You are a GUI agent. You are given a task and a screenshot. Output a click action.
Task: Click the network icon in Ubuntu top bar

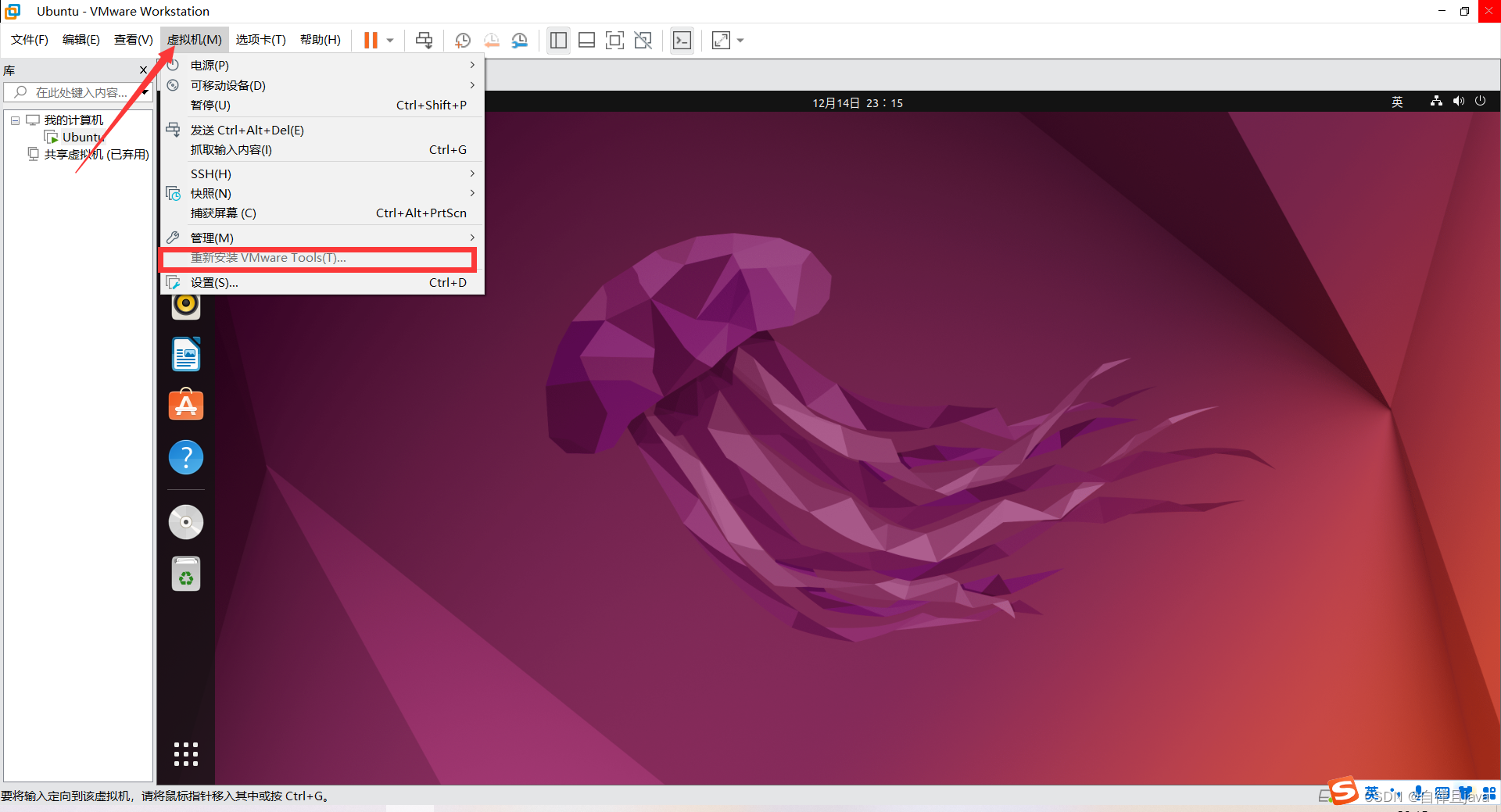1436,102
